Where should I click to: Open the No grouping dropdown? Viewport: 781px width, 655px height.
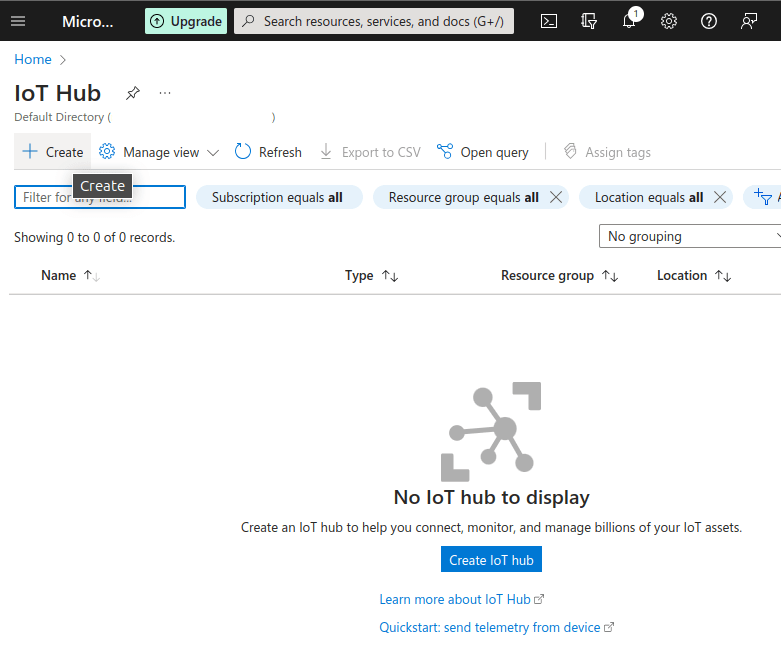[690, 236]
